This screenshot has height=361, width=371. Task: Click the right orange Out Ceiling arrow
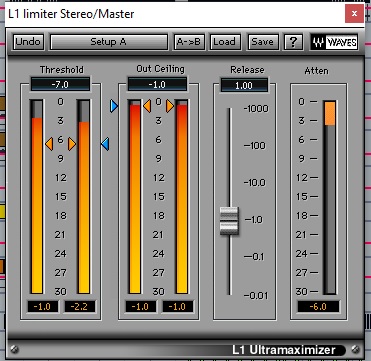[x=170, y=106]
